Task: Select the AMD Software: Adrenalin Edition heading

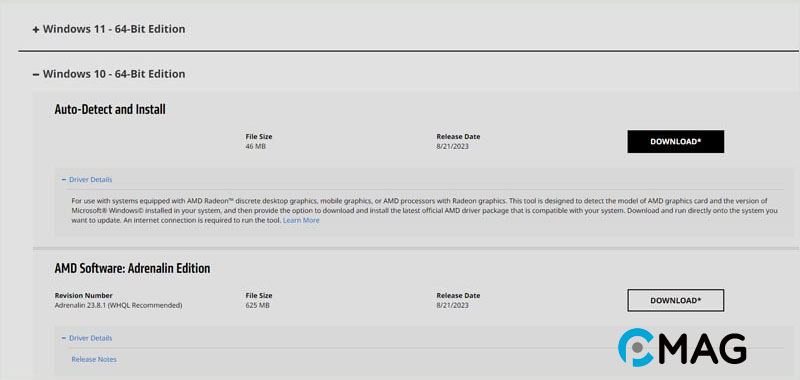Action: click(132, 268)
